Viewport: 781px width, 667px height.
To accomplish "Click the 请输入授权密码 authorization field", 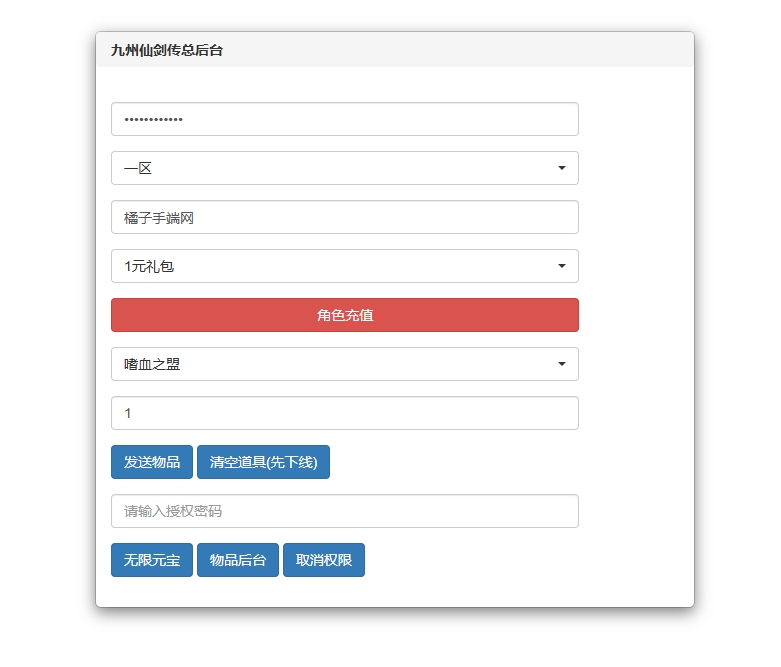I will point(345,511).
